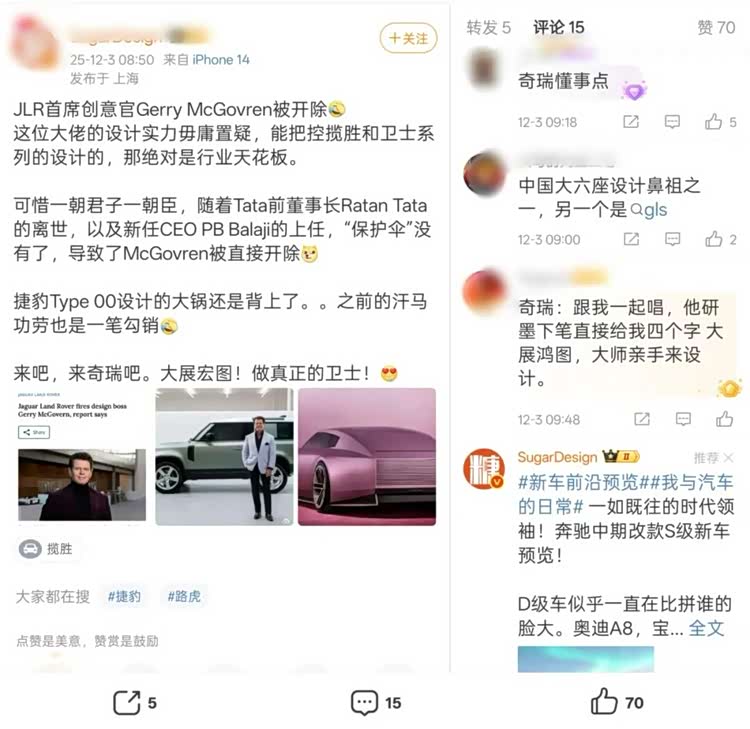
Task: Tap the bottom bar repost icon
Action: (127, 702)
